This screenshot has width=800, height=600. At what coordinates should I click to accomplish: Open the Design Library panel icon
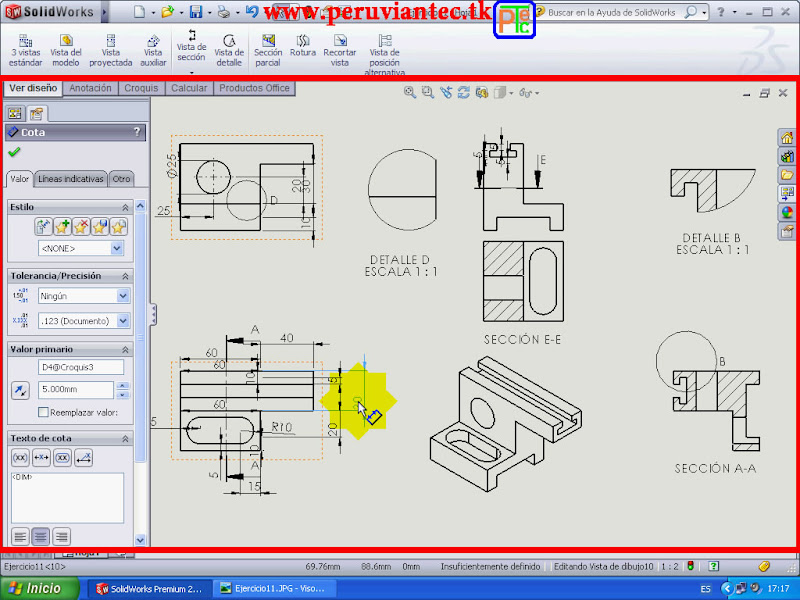point(787,156)
